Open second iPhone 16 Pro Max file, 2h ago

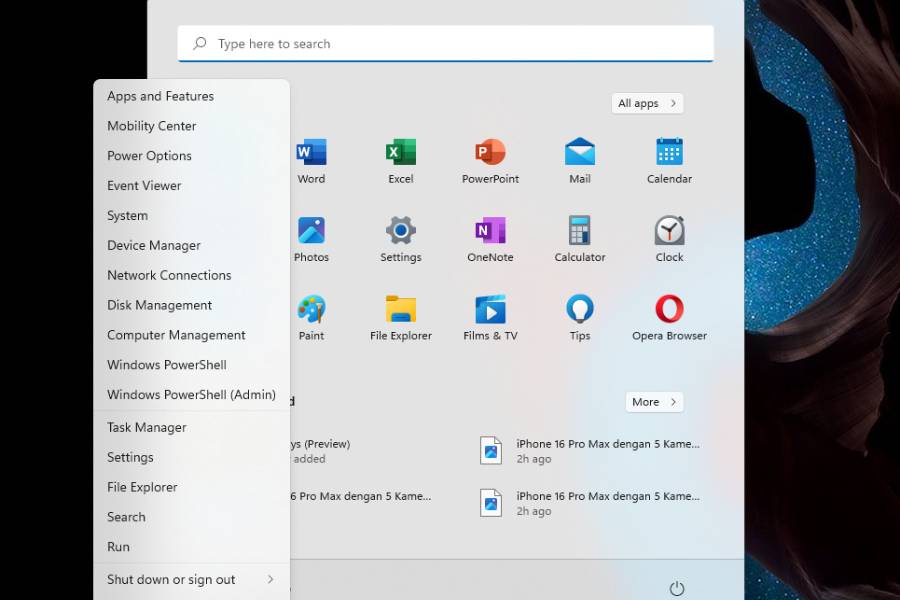pos(590,503)
